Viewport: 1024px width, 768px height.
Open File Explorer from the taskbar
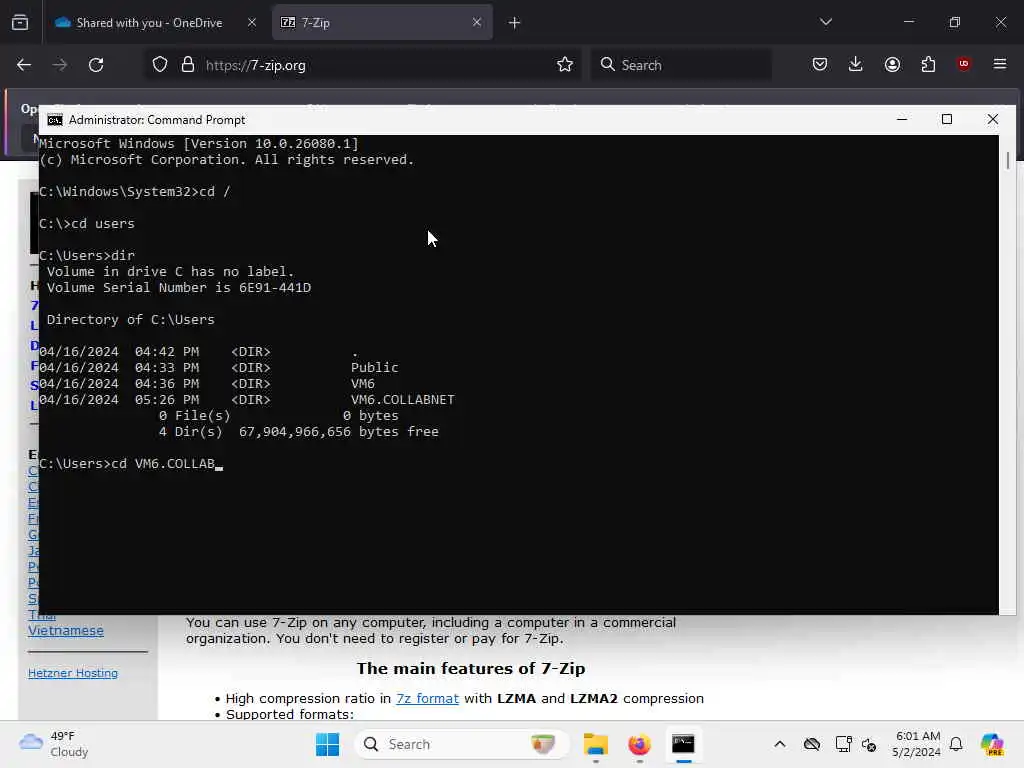pyautogui.click(x=596, y=744)
